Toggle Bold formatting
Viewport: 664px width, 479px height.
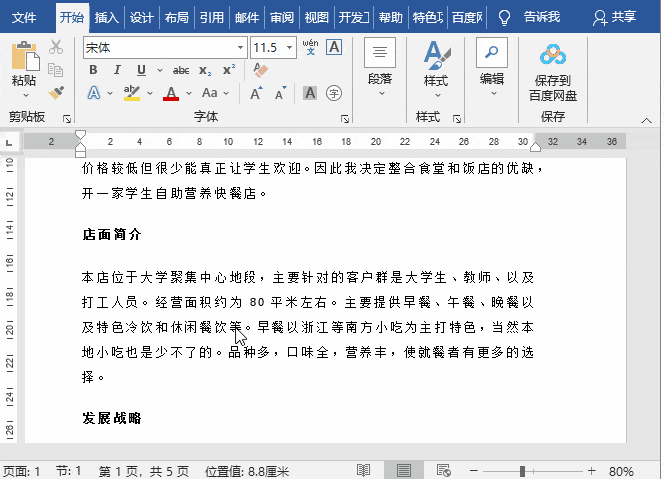pyautogui.click(x=93, y=70)
